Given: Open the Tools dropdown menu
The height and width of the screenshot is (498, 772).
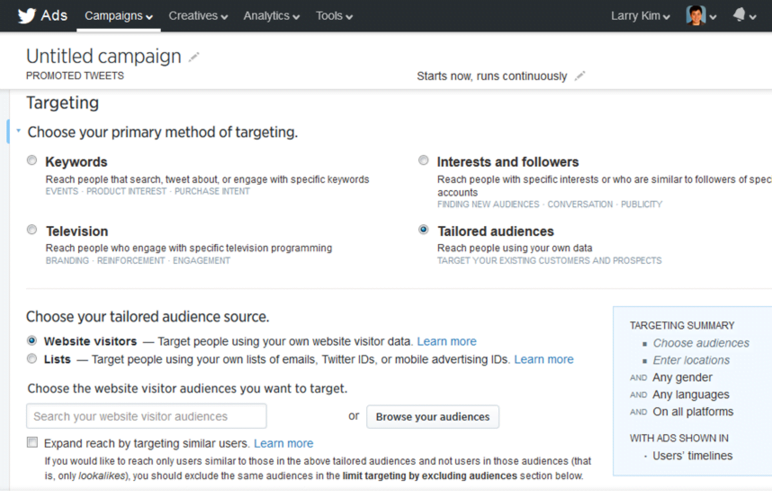Looking at the screenshot, I should click(334, 16).
